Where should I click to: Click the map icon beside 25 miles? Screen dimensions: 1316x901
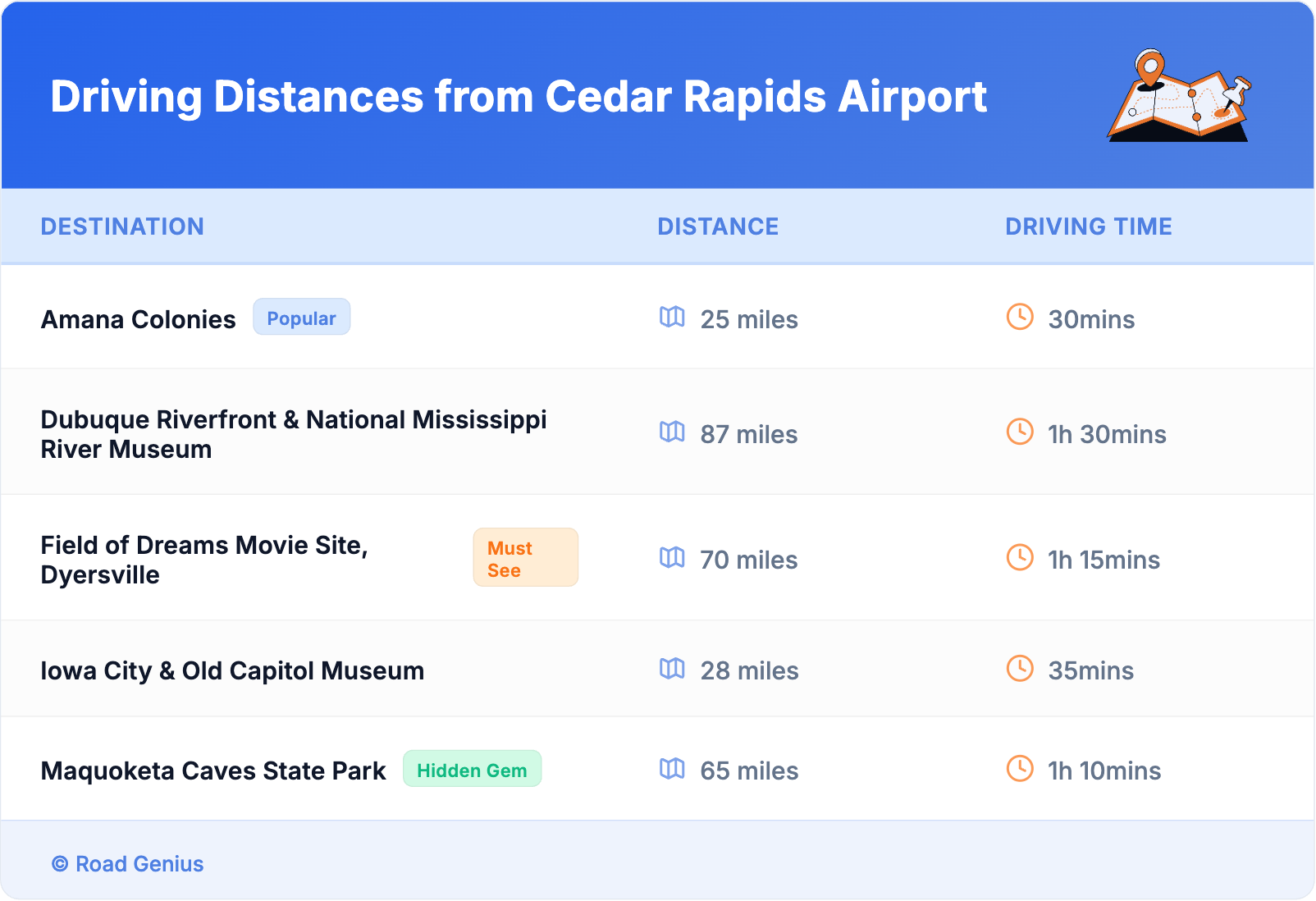(x=672, y=317)
